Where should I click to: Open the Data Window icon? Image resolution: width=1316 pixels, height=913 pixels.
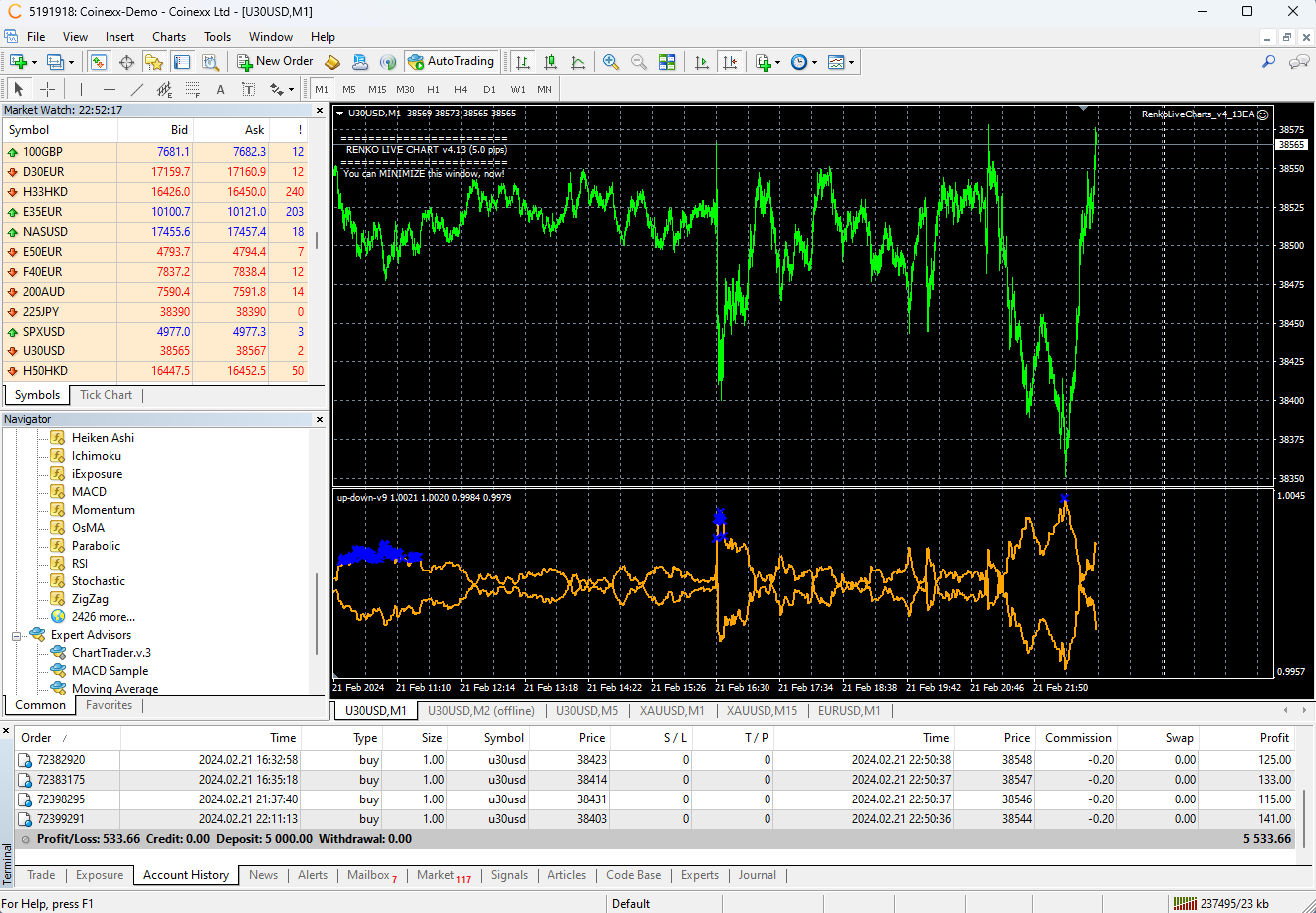click(126, 62)
